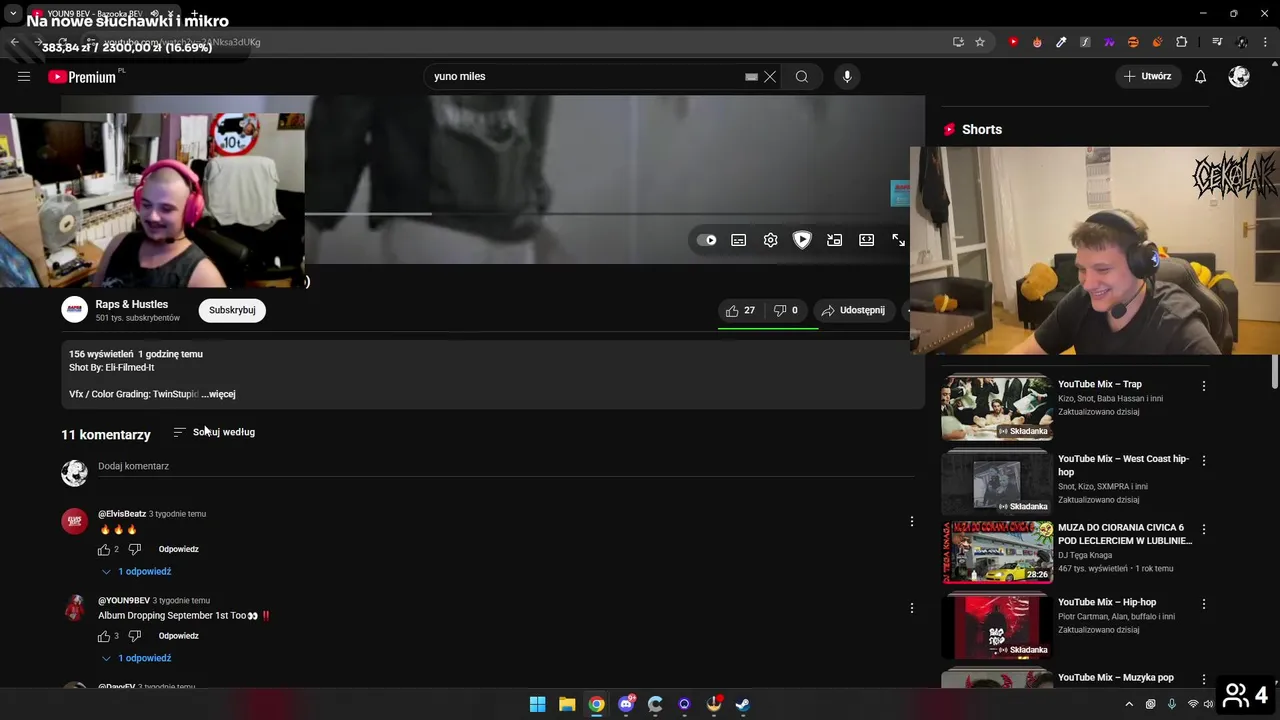Start voice search with the microphone
The height and width of the screenshot is (720, 1280).
click(847, 77)
